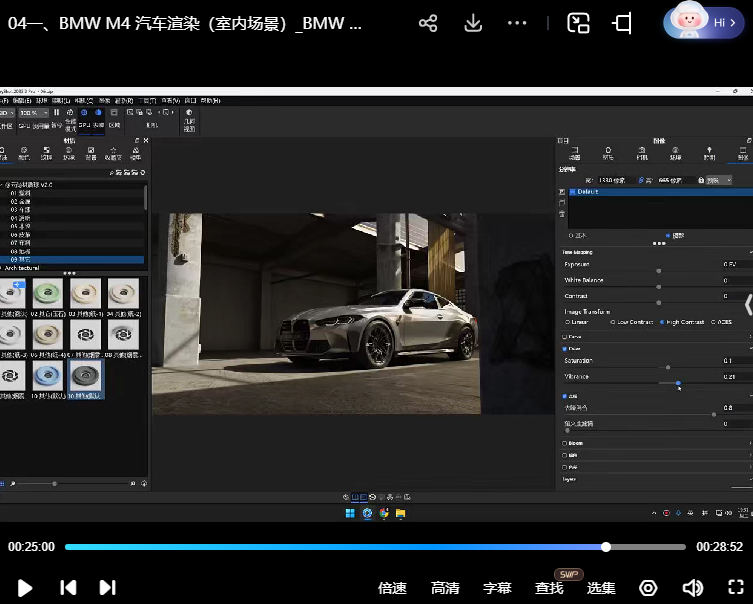This screenshot has height=604, width=753.
Task: Skip to the next video
Action: coord(108,588)
